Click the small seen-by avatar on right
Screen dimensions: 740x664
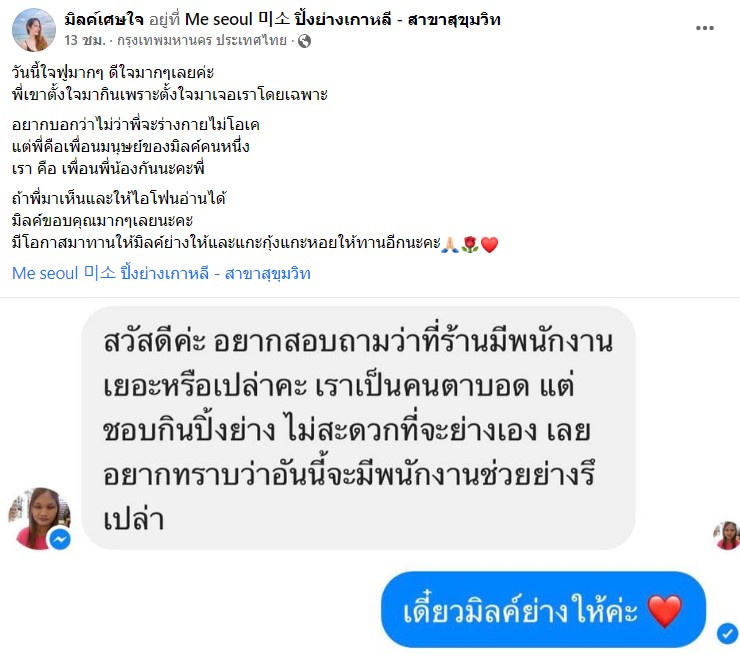point(727,535)
